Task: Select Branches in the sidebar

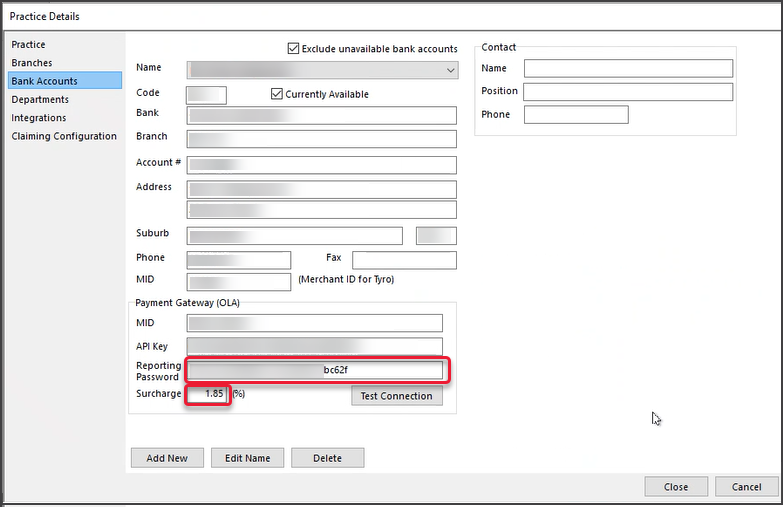Action: click(x=32, y=63)
